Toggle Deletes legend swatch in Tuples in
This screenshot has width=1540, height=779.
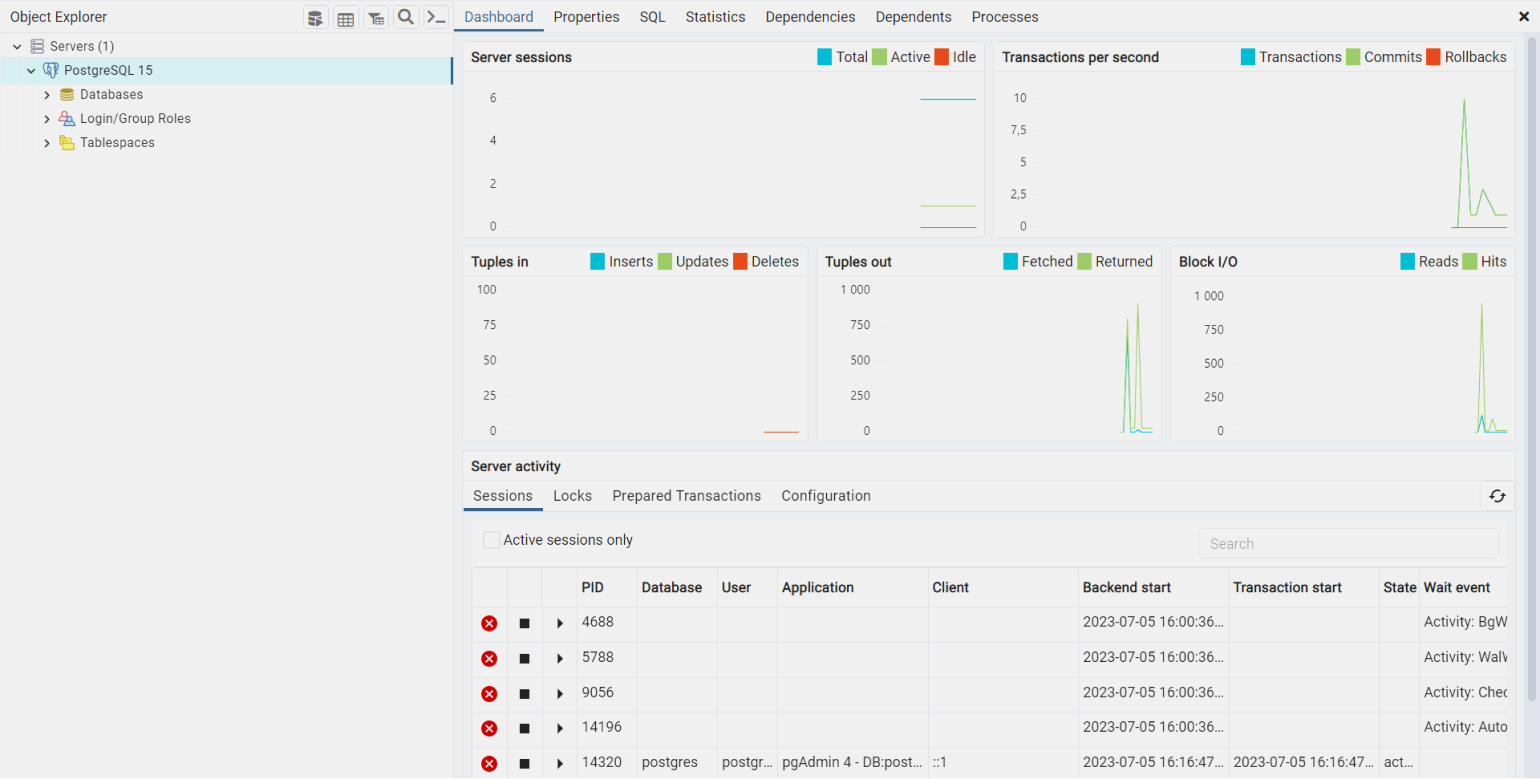pos(740,262)
